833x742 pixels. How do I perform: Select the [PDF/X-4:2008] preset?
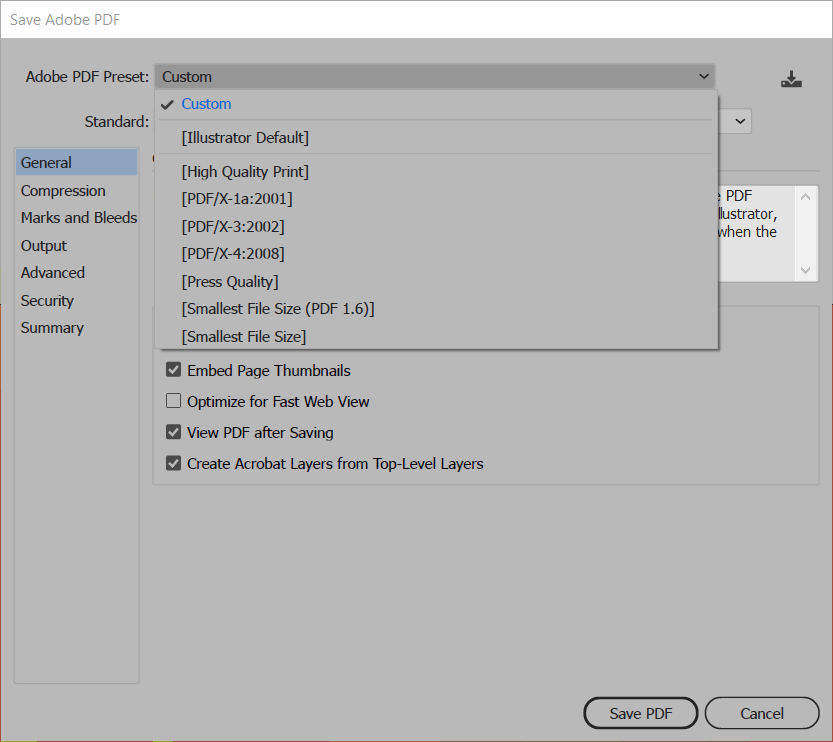tap(436, 253)
